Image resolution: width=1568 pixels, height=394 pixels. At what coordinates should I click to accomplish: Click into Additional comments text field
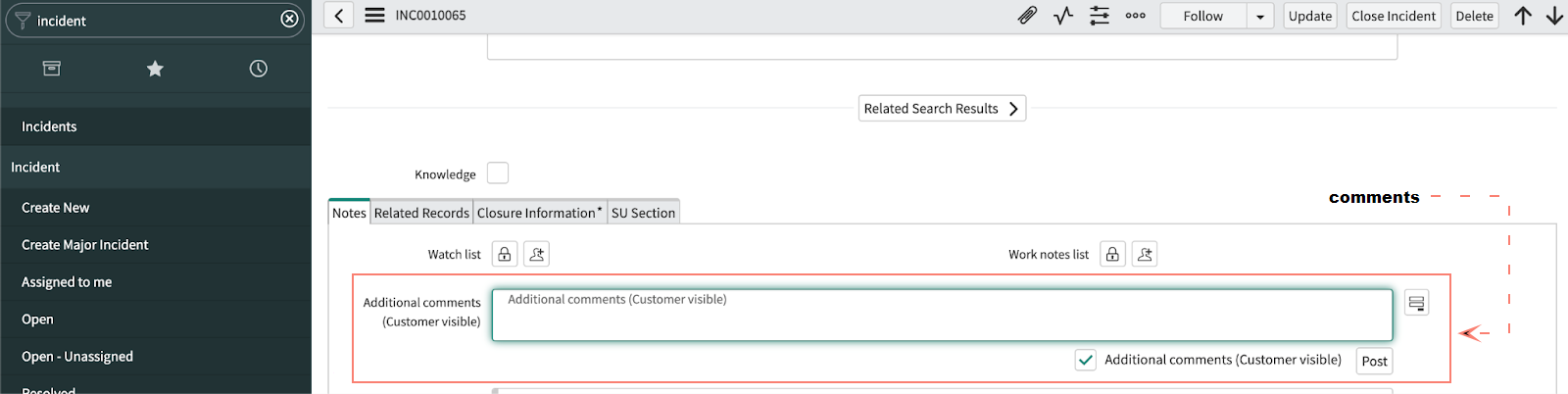tap(941, 316)
